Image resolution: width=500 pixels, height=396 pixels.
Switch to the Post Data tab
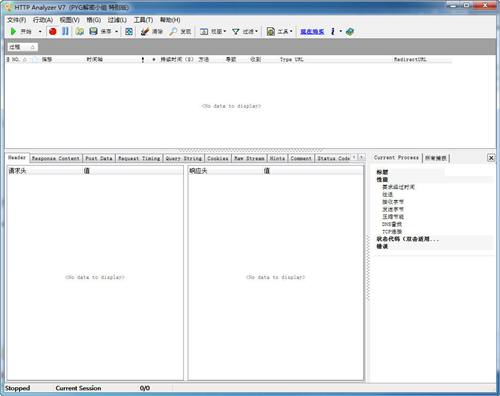pyautogui.click(x=99, y=158)
